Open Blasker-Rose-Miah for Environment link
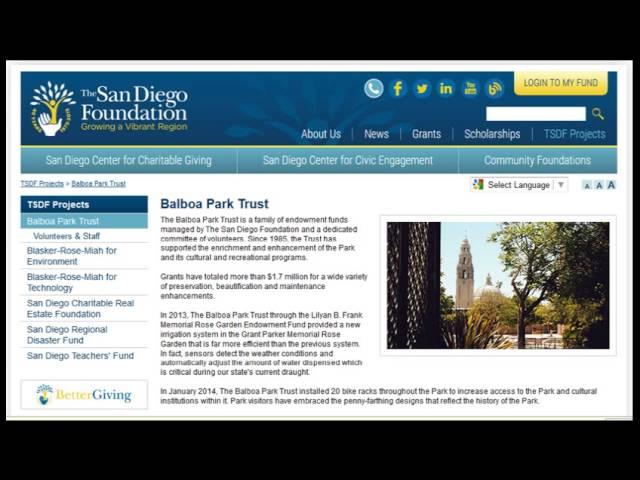The image size is (640, 480). [84, 256]
